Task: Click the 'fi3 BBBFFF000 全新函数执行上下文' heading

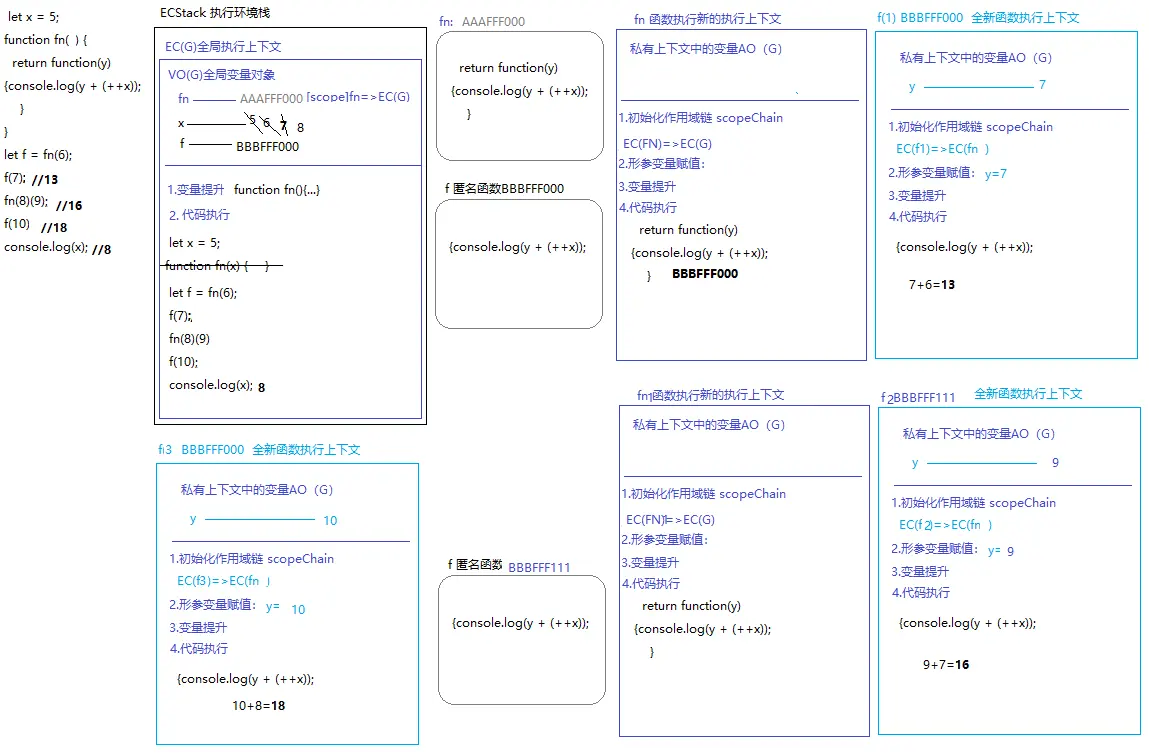Action: point(259,450)
